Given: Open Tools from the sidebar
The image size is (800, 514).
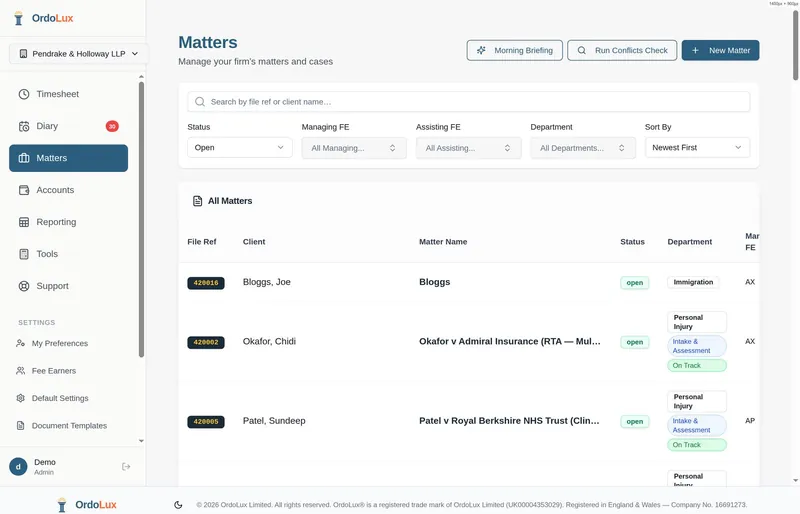Looking at the screenshot, I should coord(68,254).
